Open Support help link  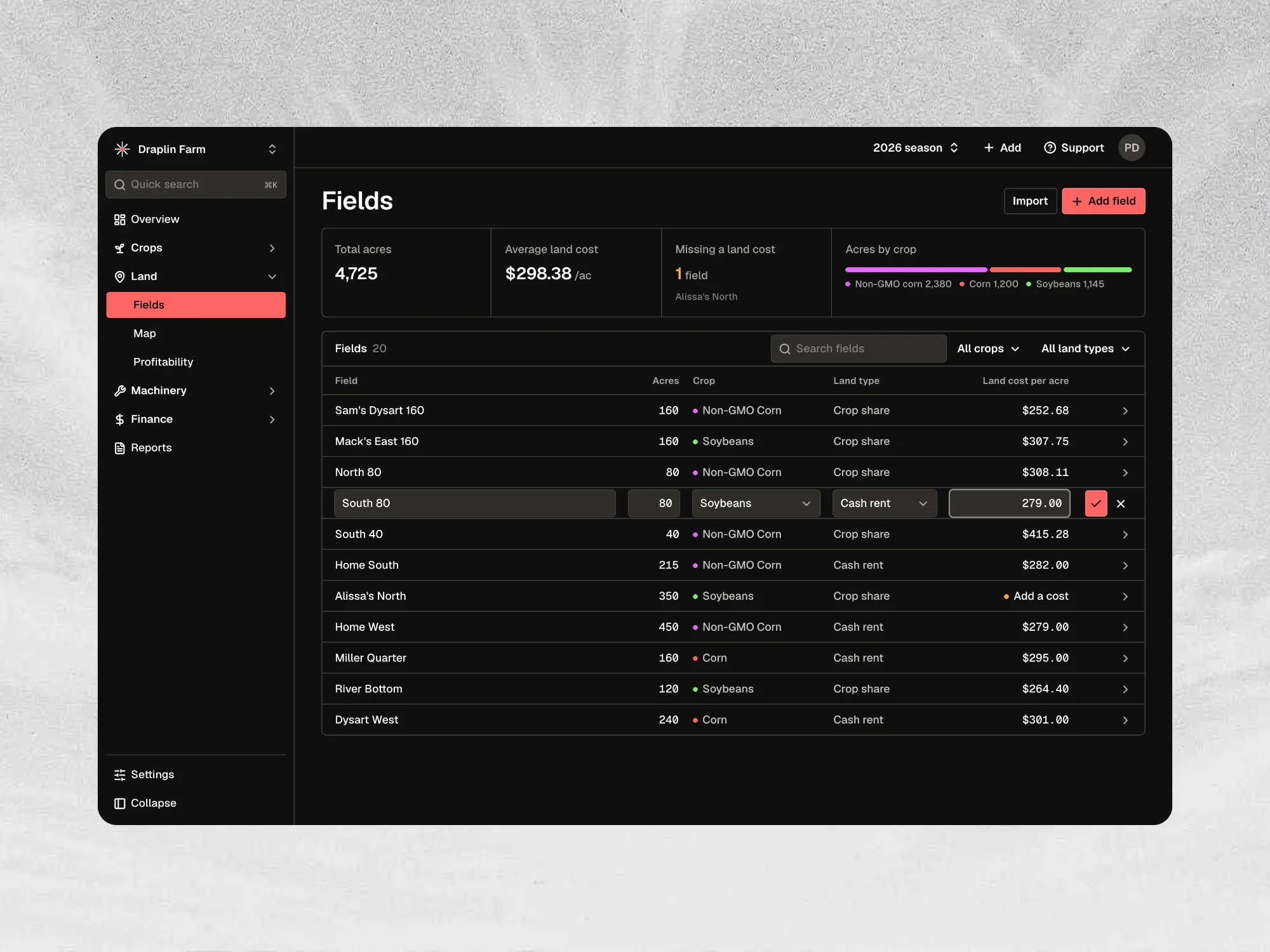[1074, 148]
